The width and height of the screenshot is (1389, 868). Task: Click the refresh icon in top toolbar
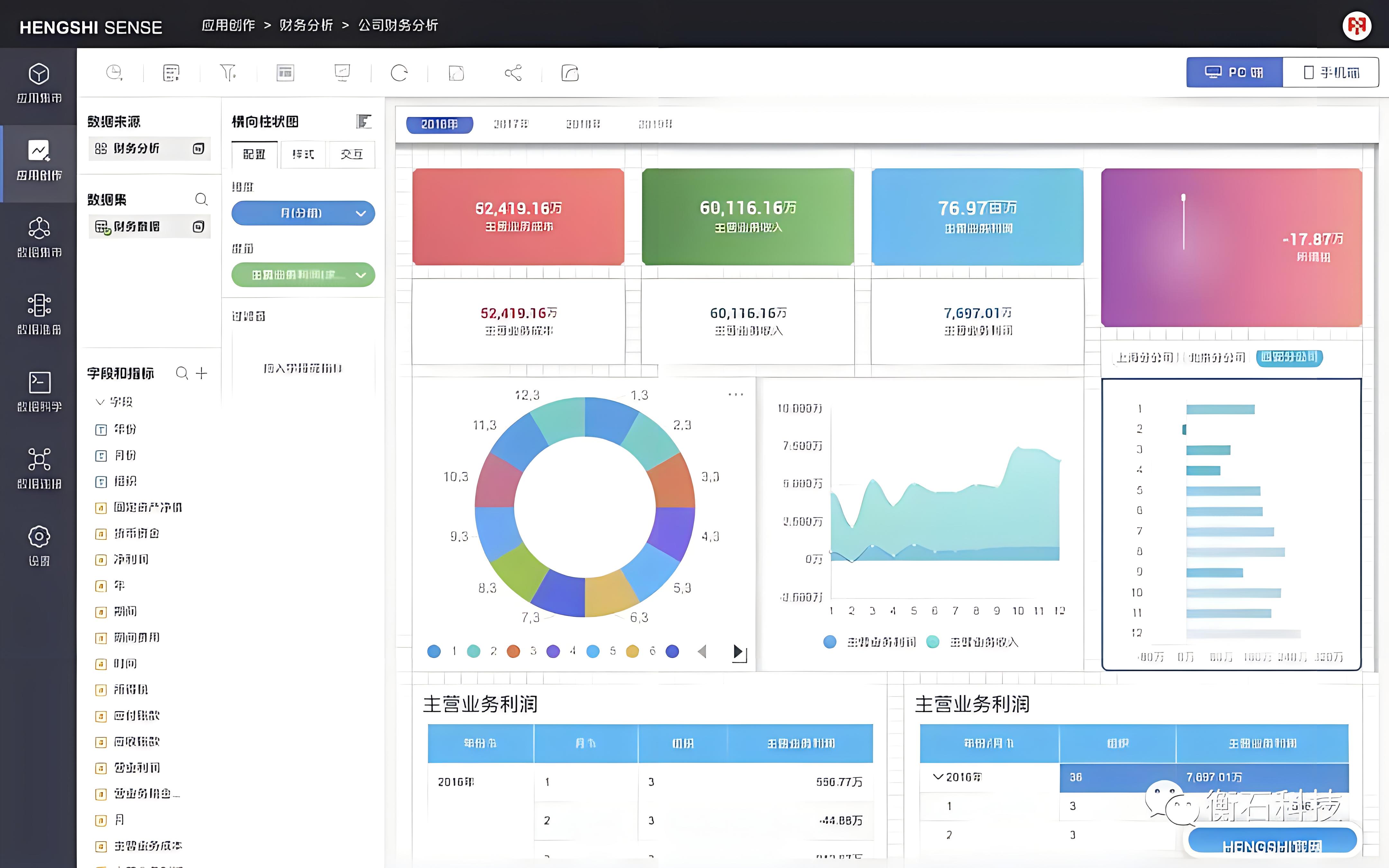(x=399, y=73)
